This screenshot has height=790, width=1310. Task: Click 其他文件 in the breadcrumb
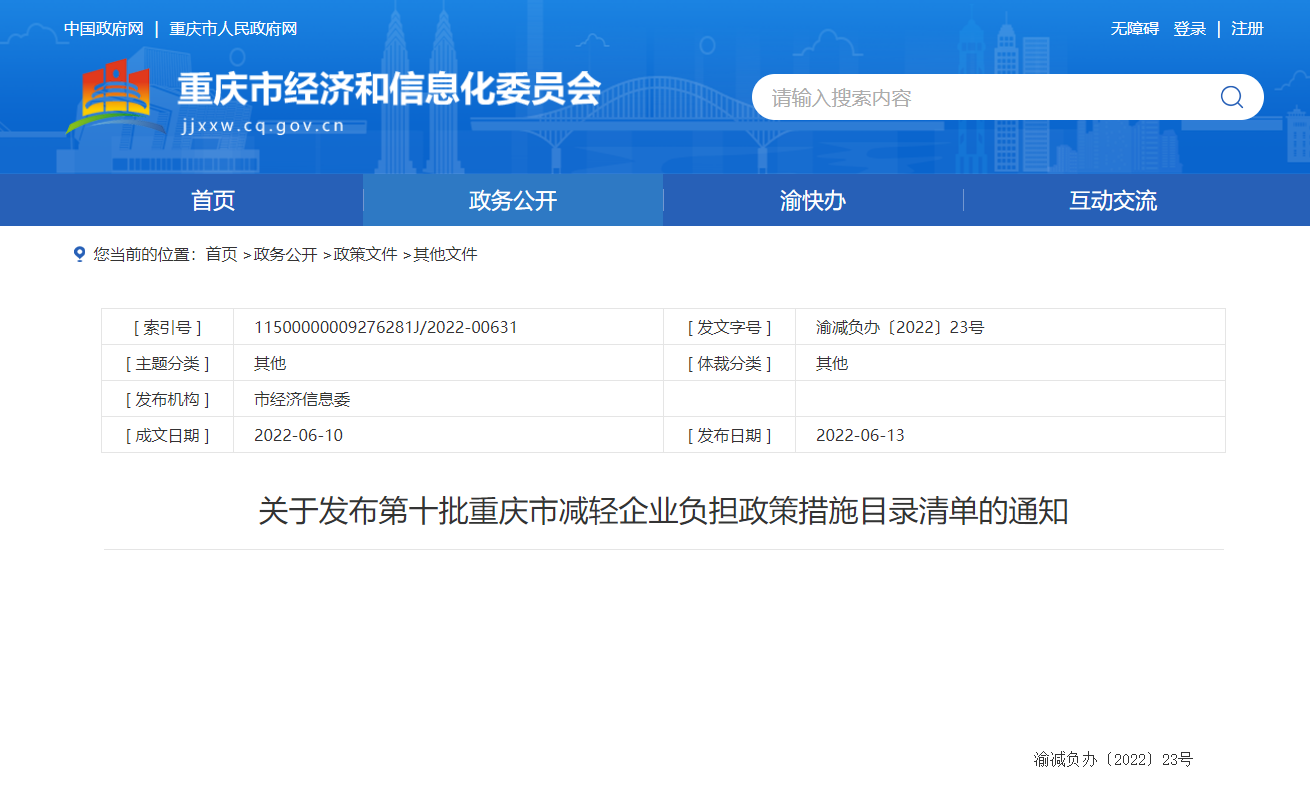click(x=445, y=254)
